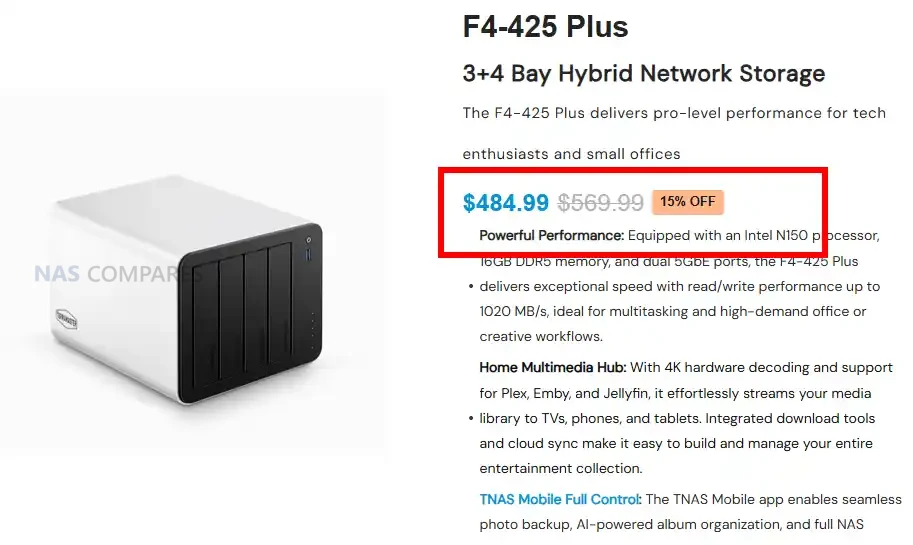Click the bullet beside the Home Multimedia Hub paragraph

coord(471,418)
